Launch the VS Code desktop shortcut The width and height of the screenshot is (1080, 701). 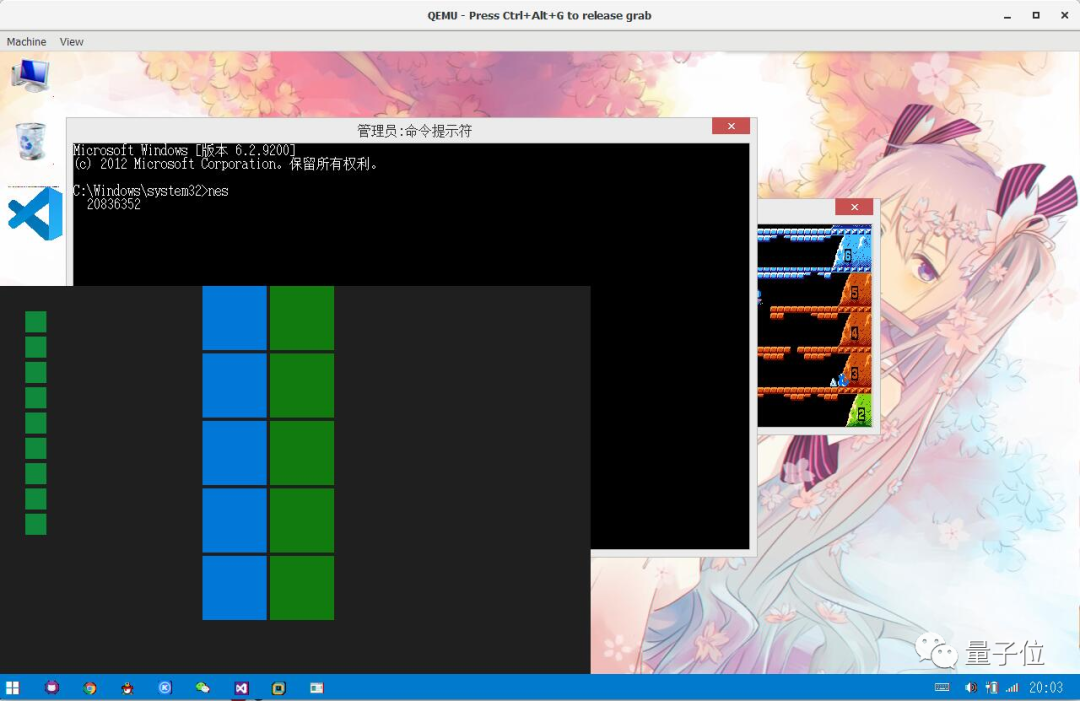click(34, 213)
